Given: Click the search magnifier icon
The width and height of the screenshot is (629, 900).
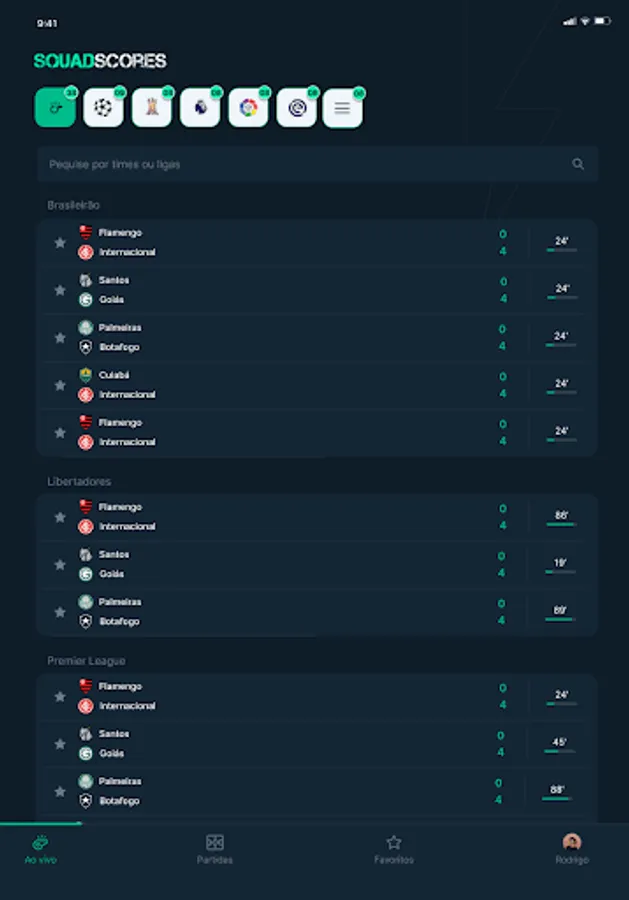Looking at the screenshot, I should click(x=578, y=164).
